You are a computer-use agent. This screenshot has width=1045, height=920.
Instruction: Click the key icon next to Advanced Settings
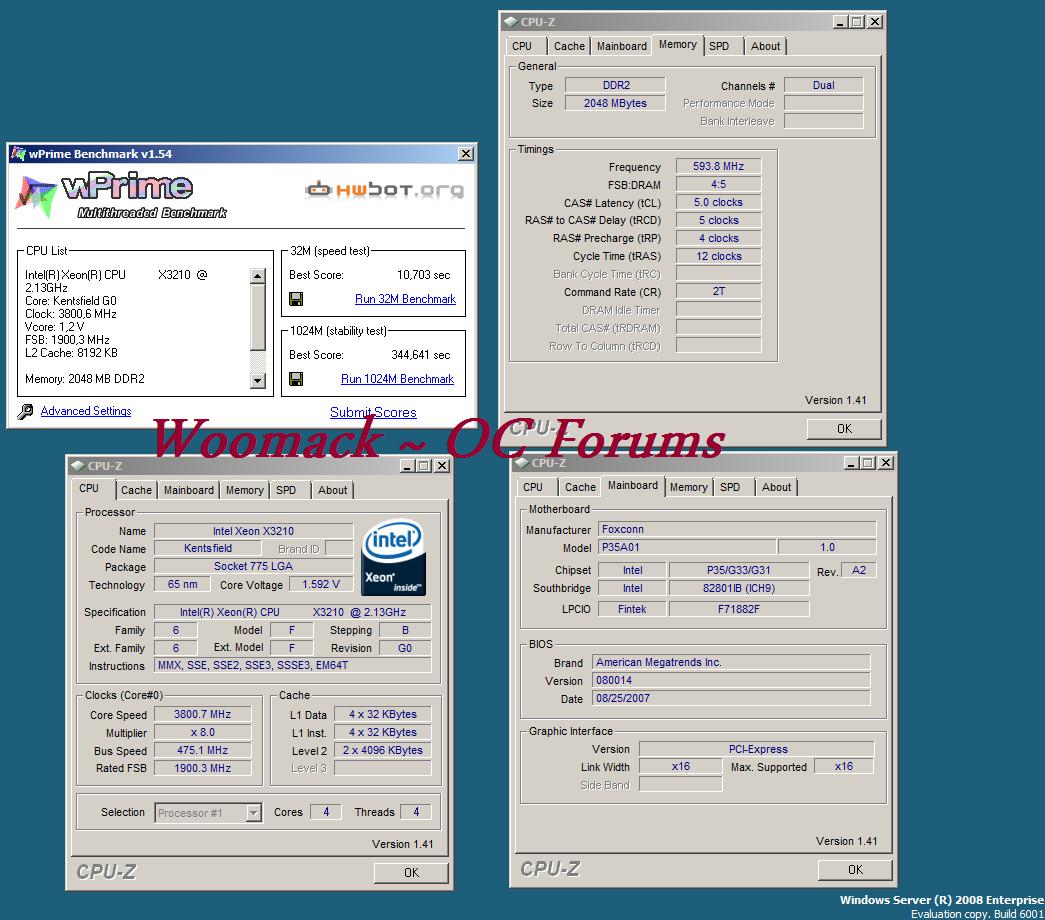(25, 411)
